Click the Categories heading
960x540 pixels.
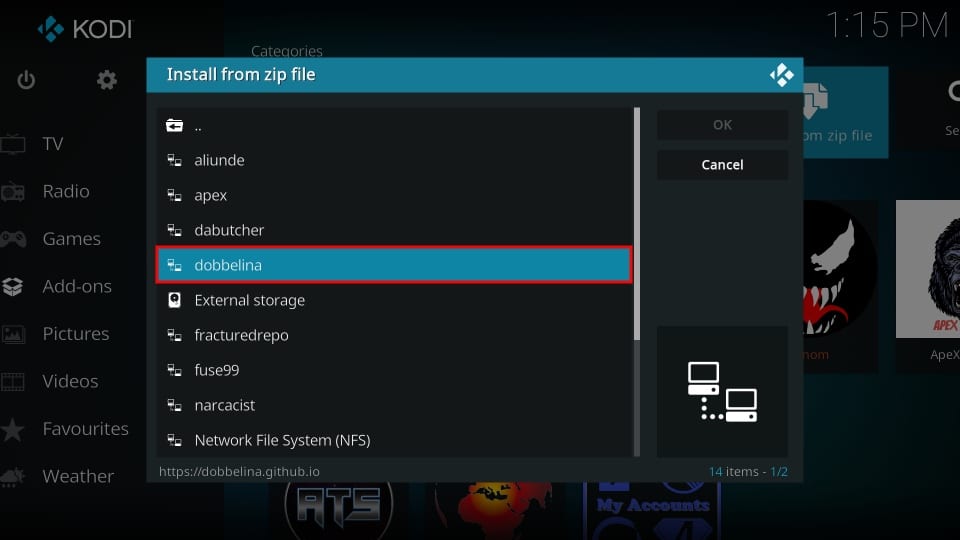(287, 51)
